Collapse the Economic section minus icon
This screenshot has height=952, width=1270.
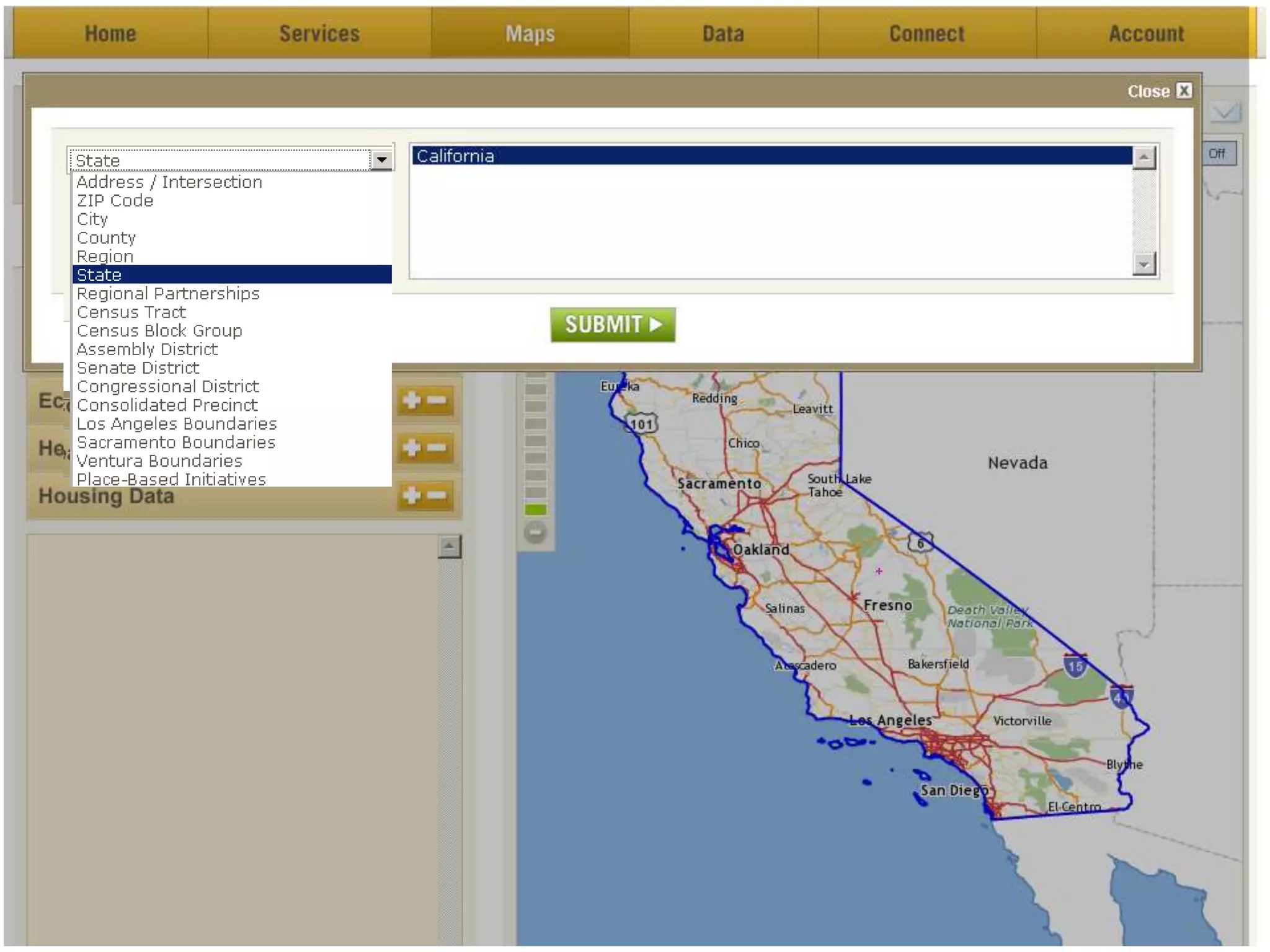click(437, 400)
